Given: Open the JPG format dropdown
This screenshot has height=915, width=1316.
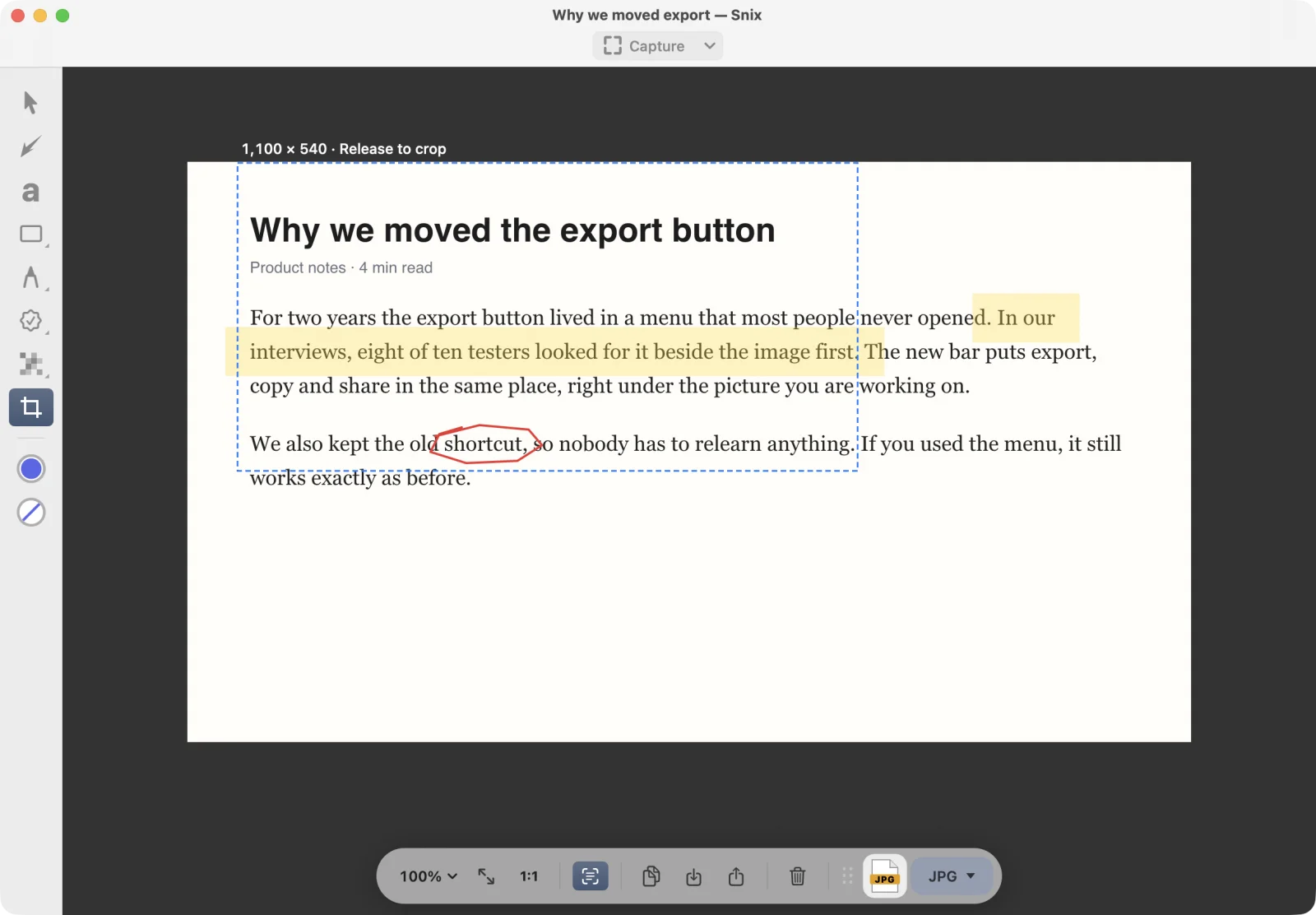Looking at the screenshot, I should (952, 876).
